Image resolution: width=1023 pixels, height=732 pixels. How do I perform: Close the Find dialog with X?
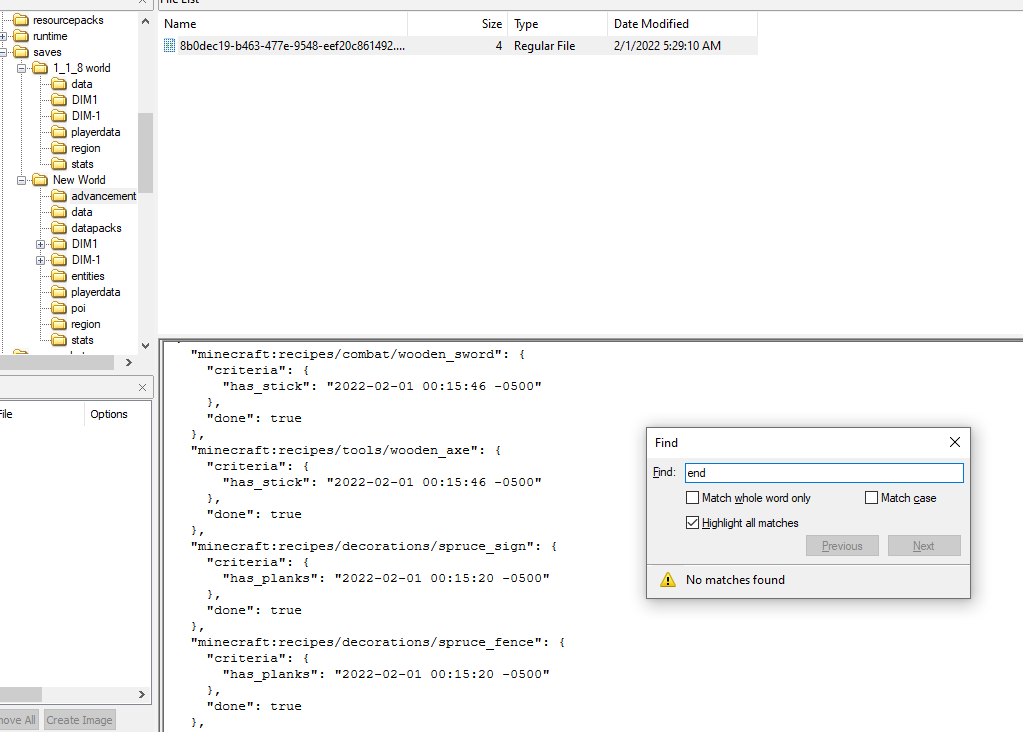tap(954, 442)
